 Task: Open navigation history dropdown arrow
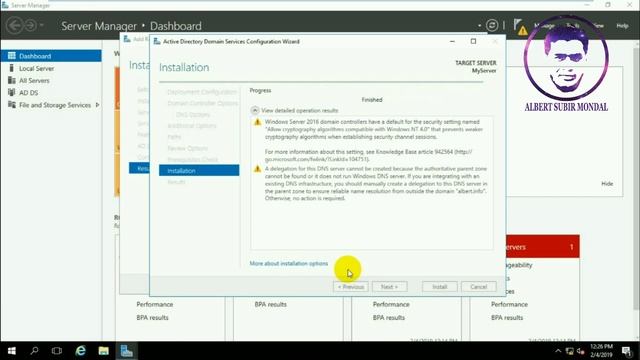[41, 25]
